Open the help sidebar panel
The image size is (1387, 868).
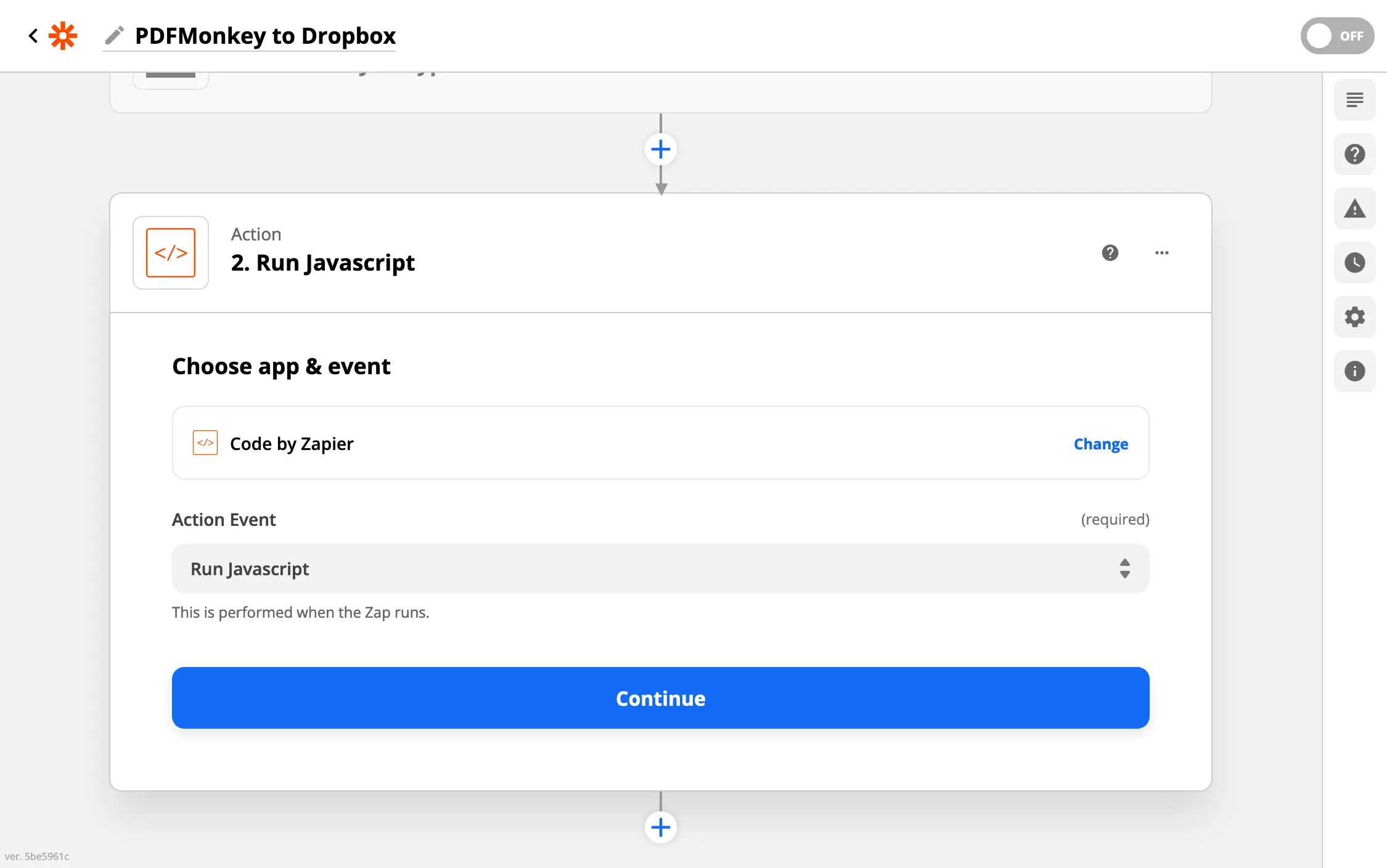tap(1354, 154)
